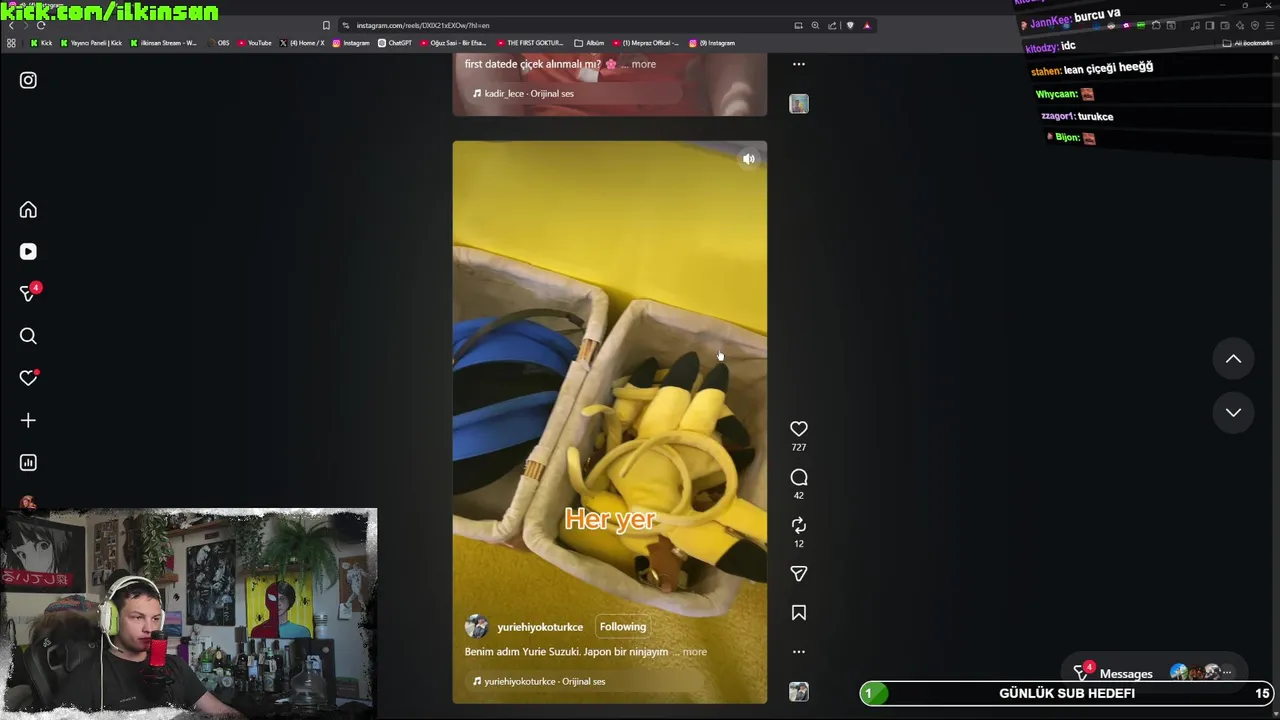Open Instagram logo home link in sidebar
Viewport: 1280px width, 720px height.
(28, 80)
